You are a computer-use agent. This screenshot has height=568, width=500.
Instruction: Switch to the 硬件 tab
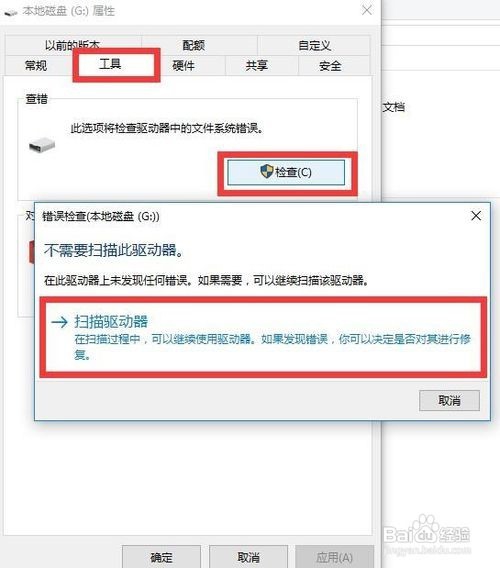click(183, 65)
